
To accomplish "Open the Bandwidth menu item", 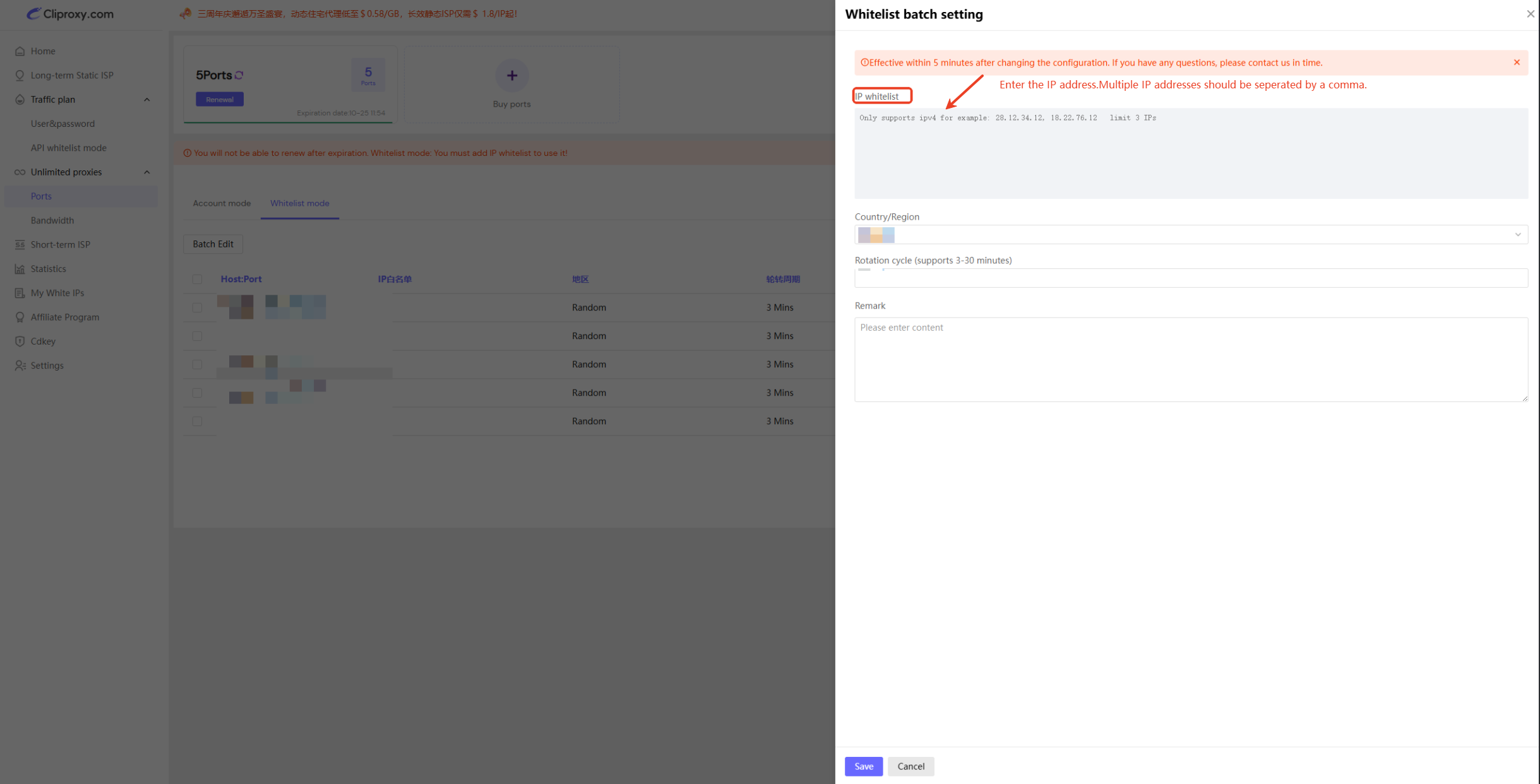I will (x=52, y=220).
